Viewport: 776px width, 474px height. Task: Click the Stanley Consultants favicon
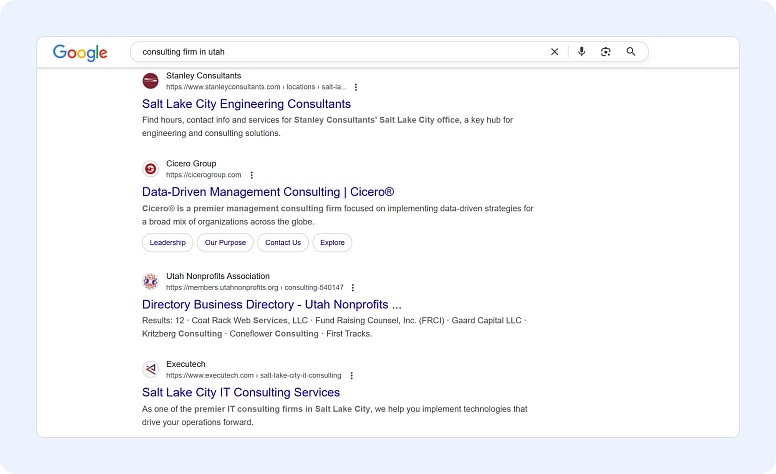[x=150, y=81]
